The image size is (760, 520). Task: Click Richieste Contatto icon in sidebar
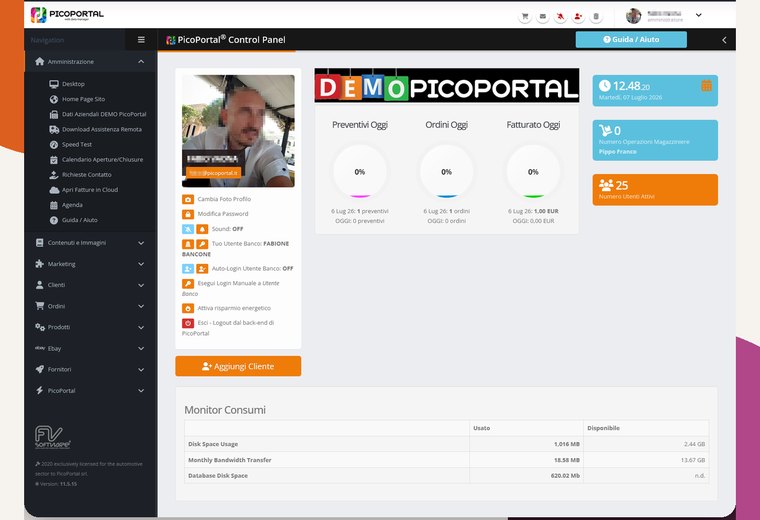(54, 174)
